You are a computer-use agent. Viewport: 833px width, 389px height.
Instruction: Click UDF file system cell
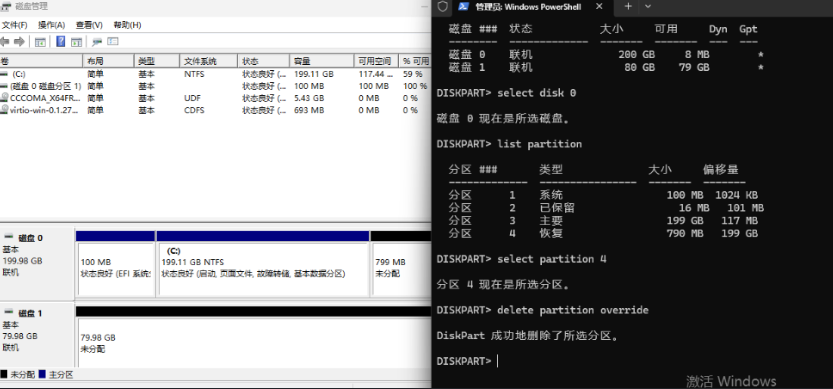pyautogui.click(x=192, y=98)
